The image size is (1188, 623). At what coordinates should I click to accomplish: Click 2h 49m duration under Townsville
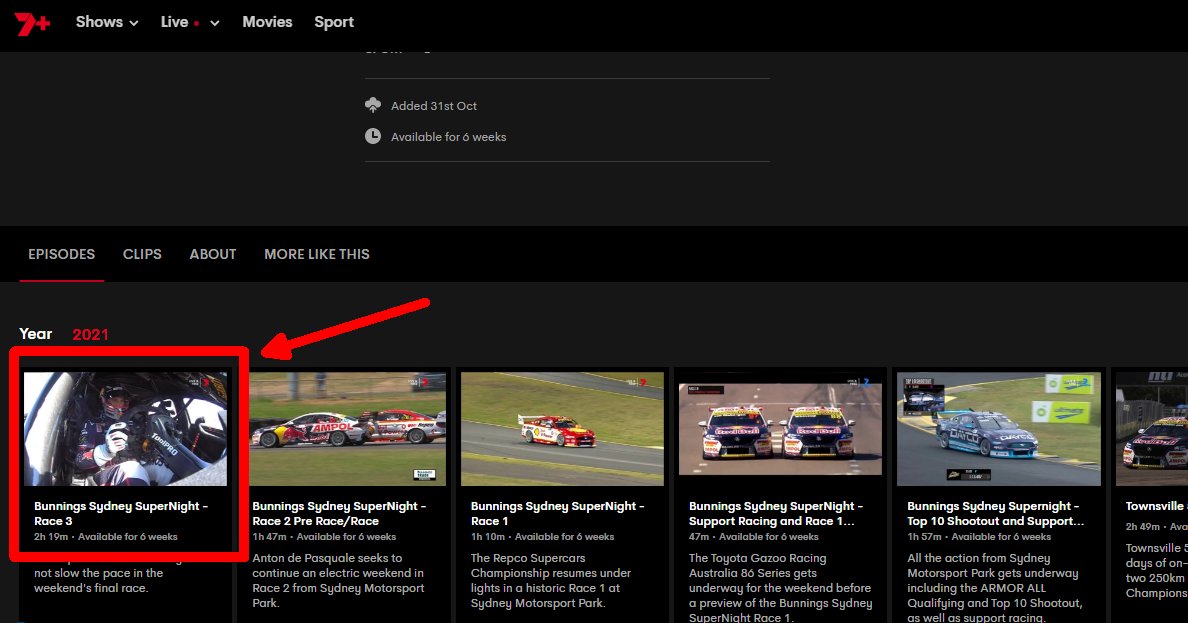(1143, 526)
